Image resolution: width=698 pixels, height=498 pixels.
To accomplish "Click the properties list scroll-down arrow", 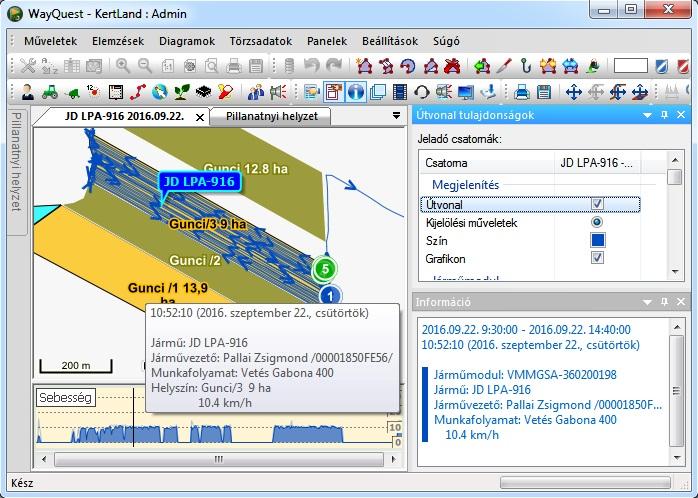I will tap(675, 271).
